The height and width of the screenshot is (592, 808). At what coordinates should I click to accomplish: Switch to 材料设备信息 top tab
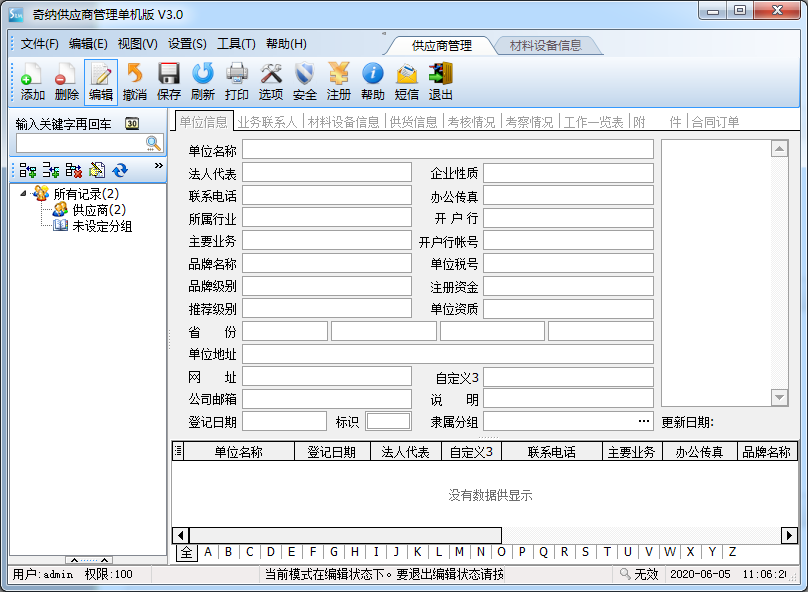[545, 46]
